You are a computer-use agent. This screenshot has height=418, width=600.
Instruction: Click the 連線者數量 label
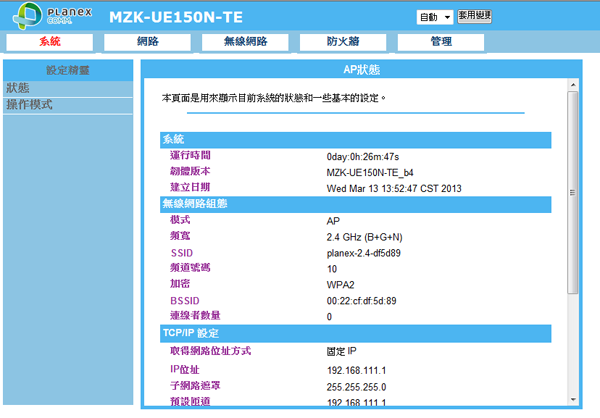click(195, 315)
